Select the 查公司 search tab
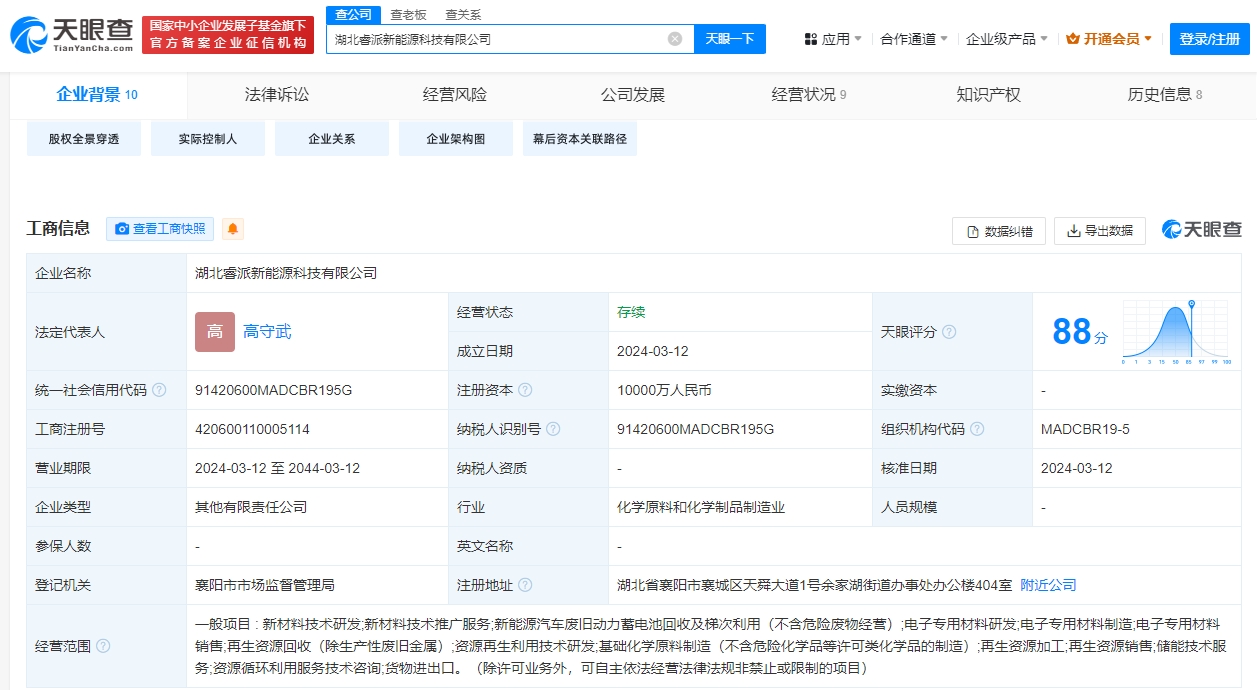Screen dimensions: 1257x690 pyautogui.click(x=353, y=14)
